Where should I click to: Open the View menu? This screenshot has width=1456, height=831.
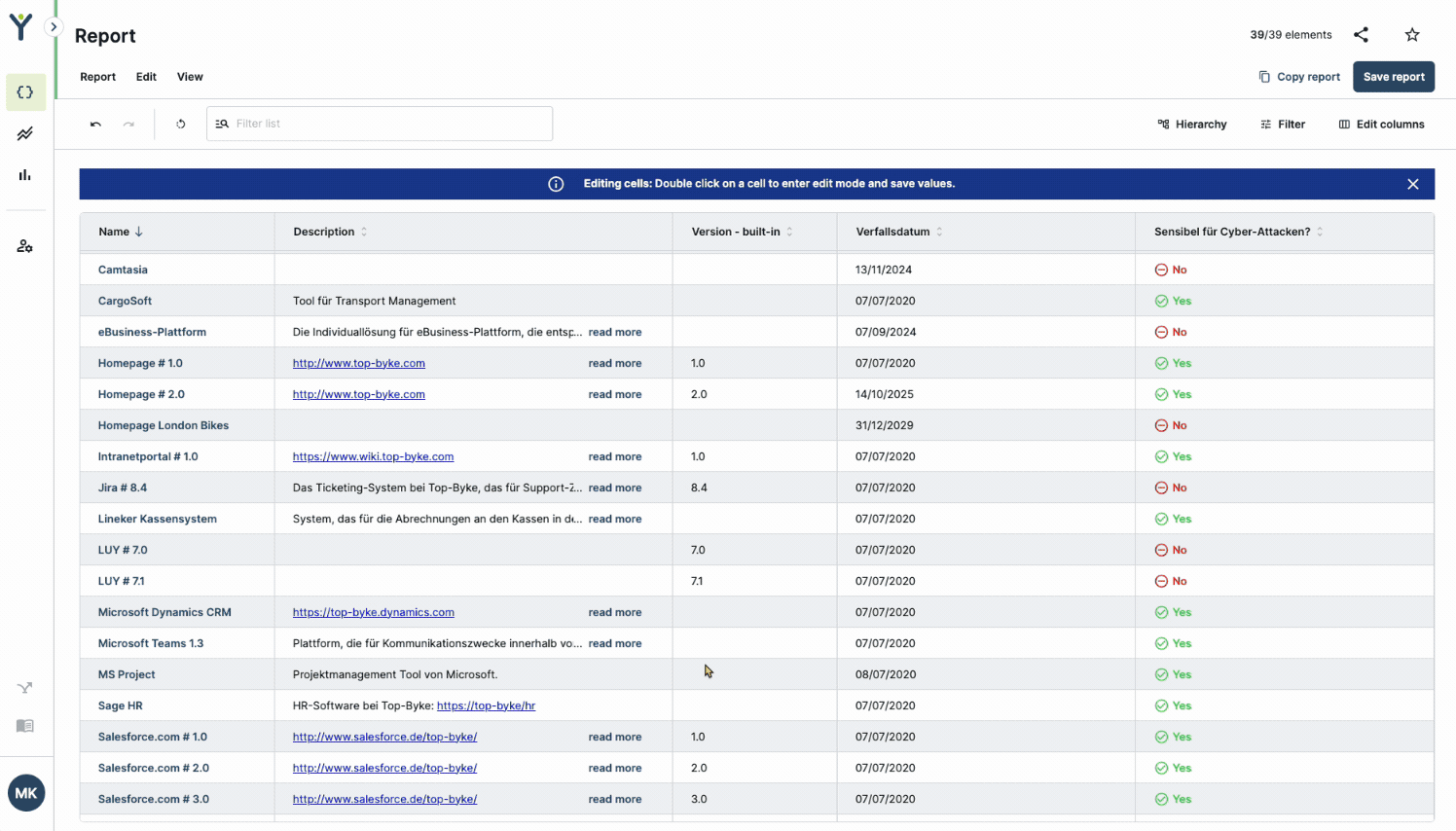click(x=190, y=77)
